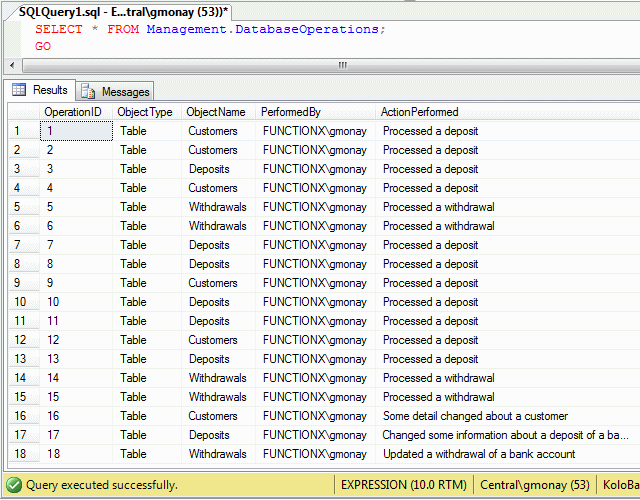Click the SELECT keyword in the editor
Image resolution: width=640 pixels, height=500 pixels.
58,29
